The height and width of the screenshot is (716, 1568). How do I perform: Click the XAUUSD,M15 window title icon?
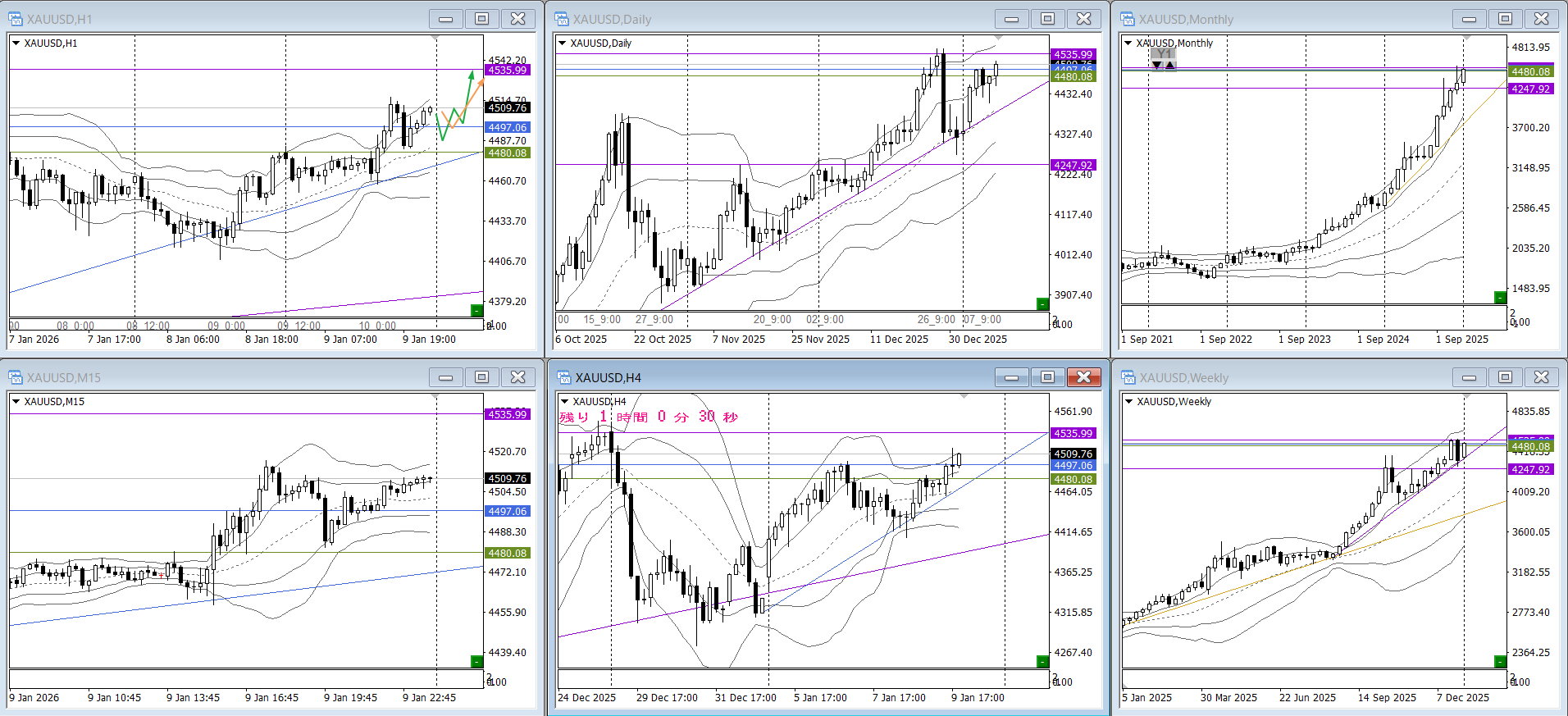point(16,377)
